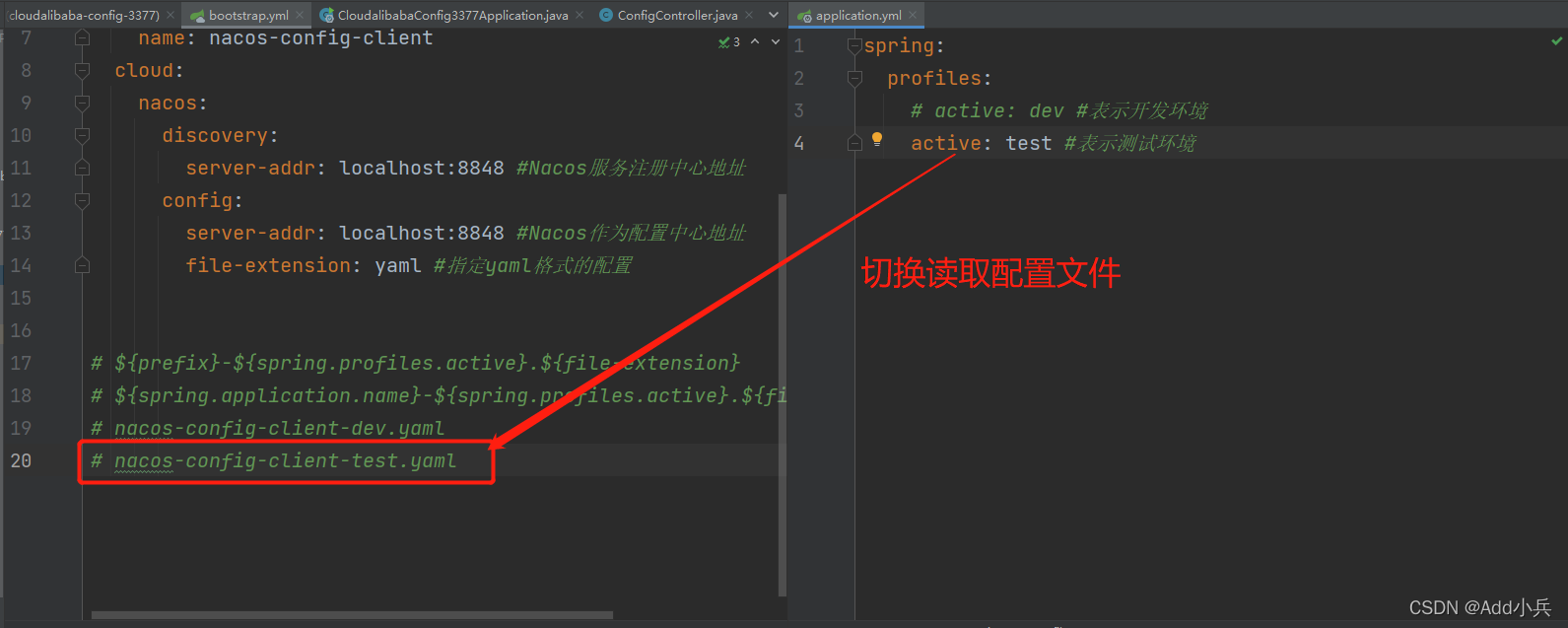The width and height of the screenshot is (1568, 628).
Task: Click the 'test' value of active
Action: point(1029,143)
